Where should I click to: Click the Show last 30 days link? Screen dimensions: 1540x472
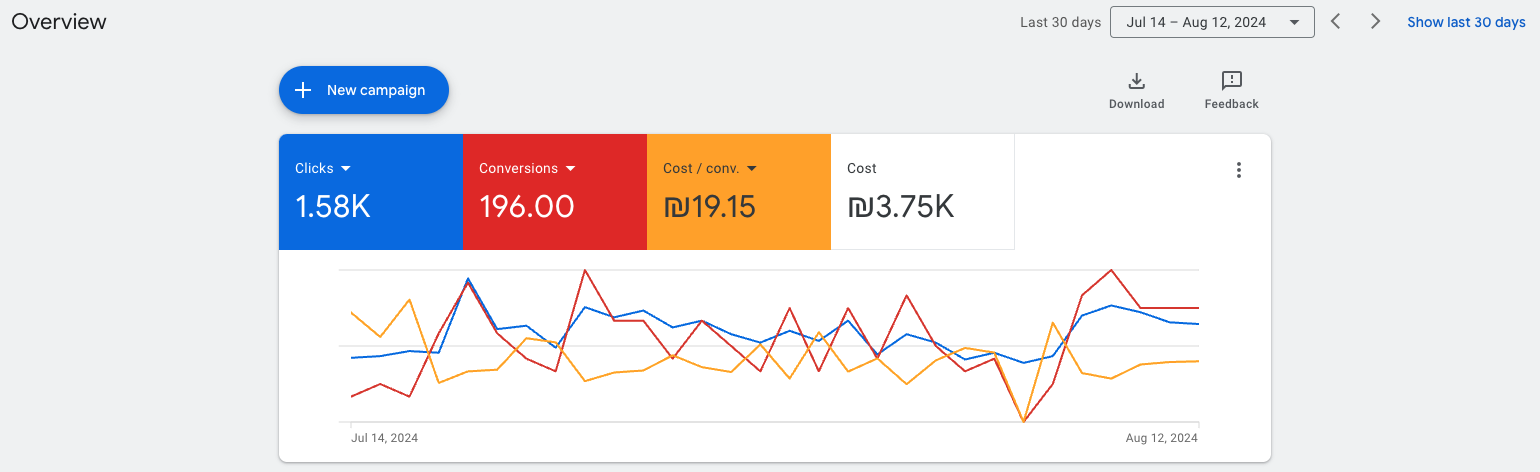1466,22
